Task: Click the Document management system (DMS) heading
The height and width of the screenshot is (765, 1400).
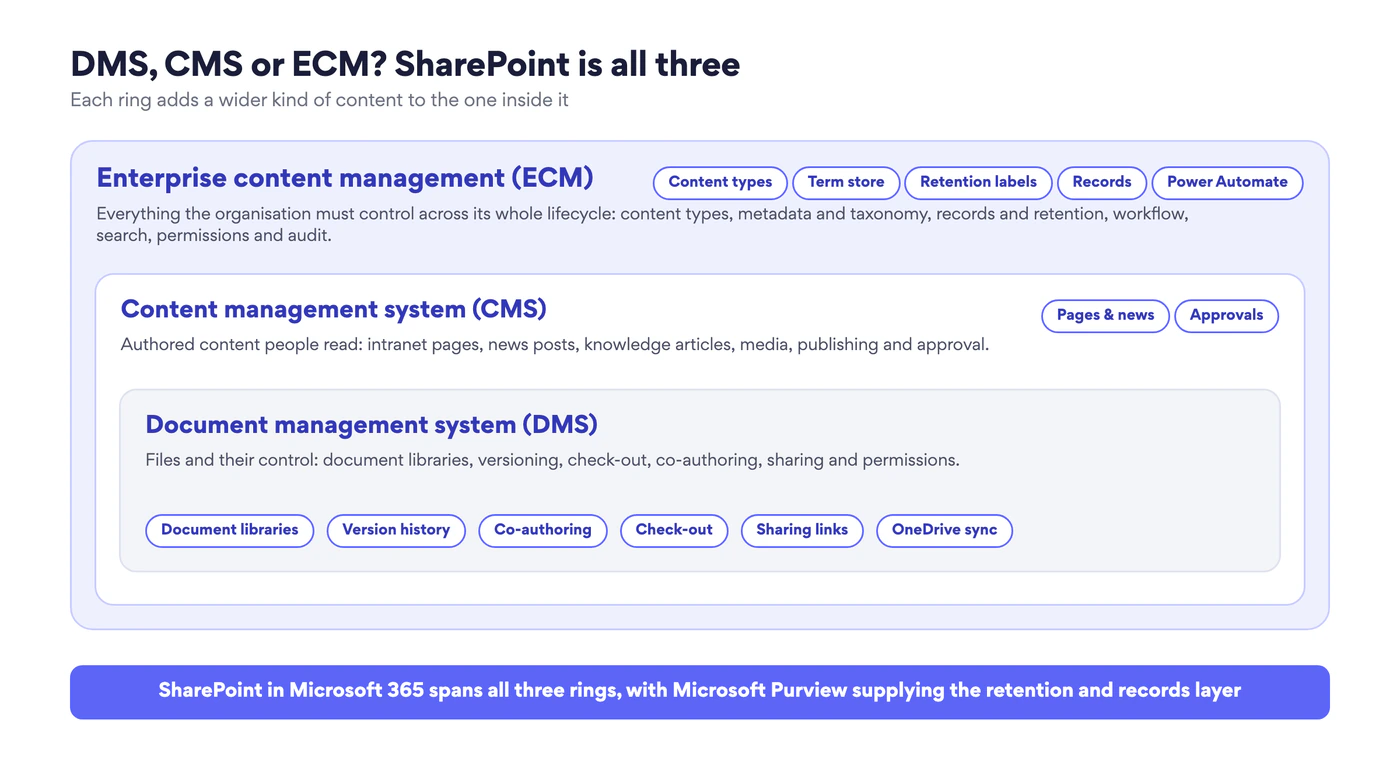Action: tap(372, 425)
